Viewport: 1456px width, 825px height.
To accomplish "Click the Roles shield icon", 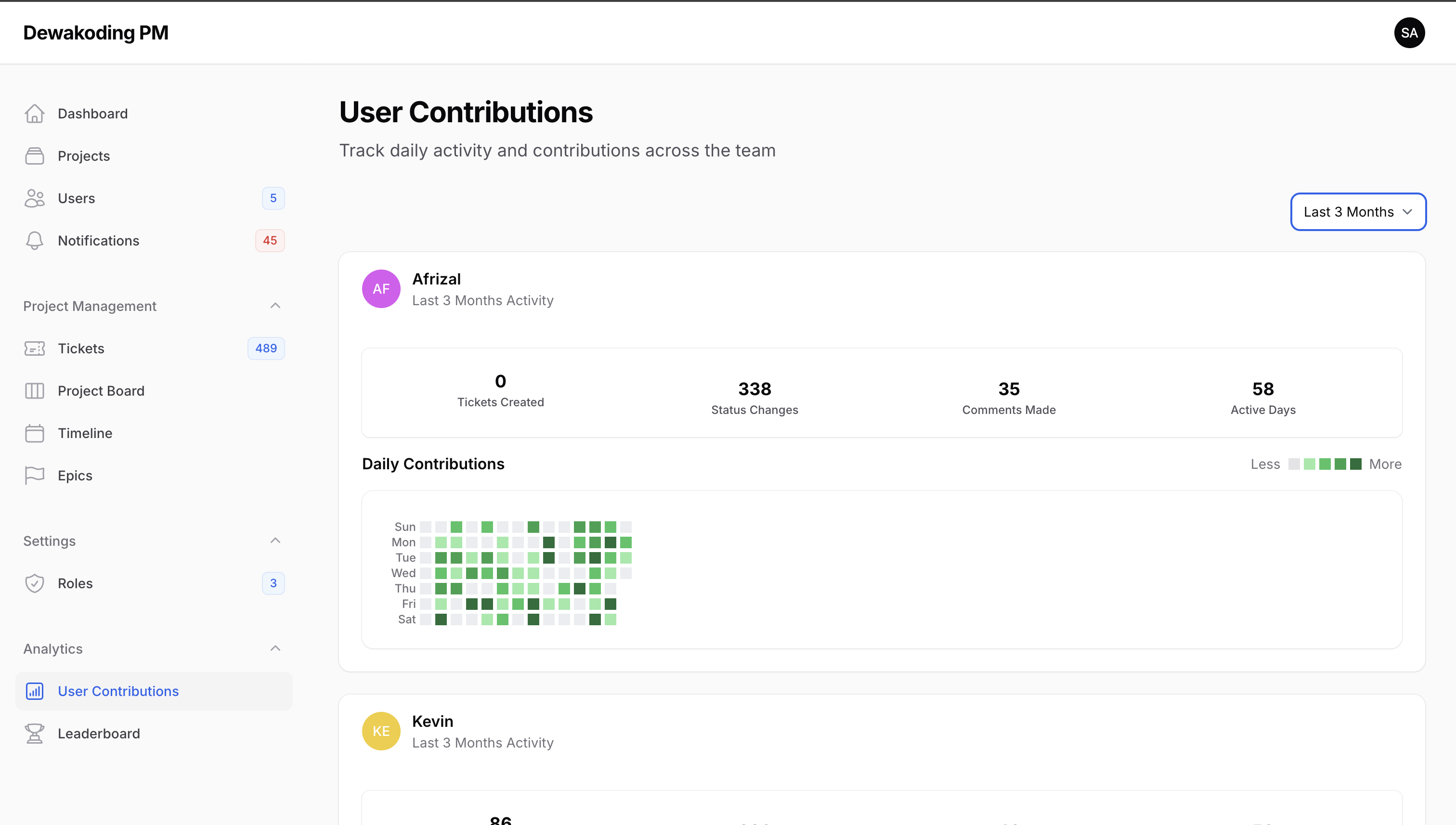I will click(35, 583).
